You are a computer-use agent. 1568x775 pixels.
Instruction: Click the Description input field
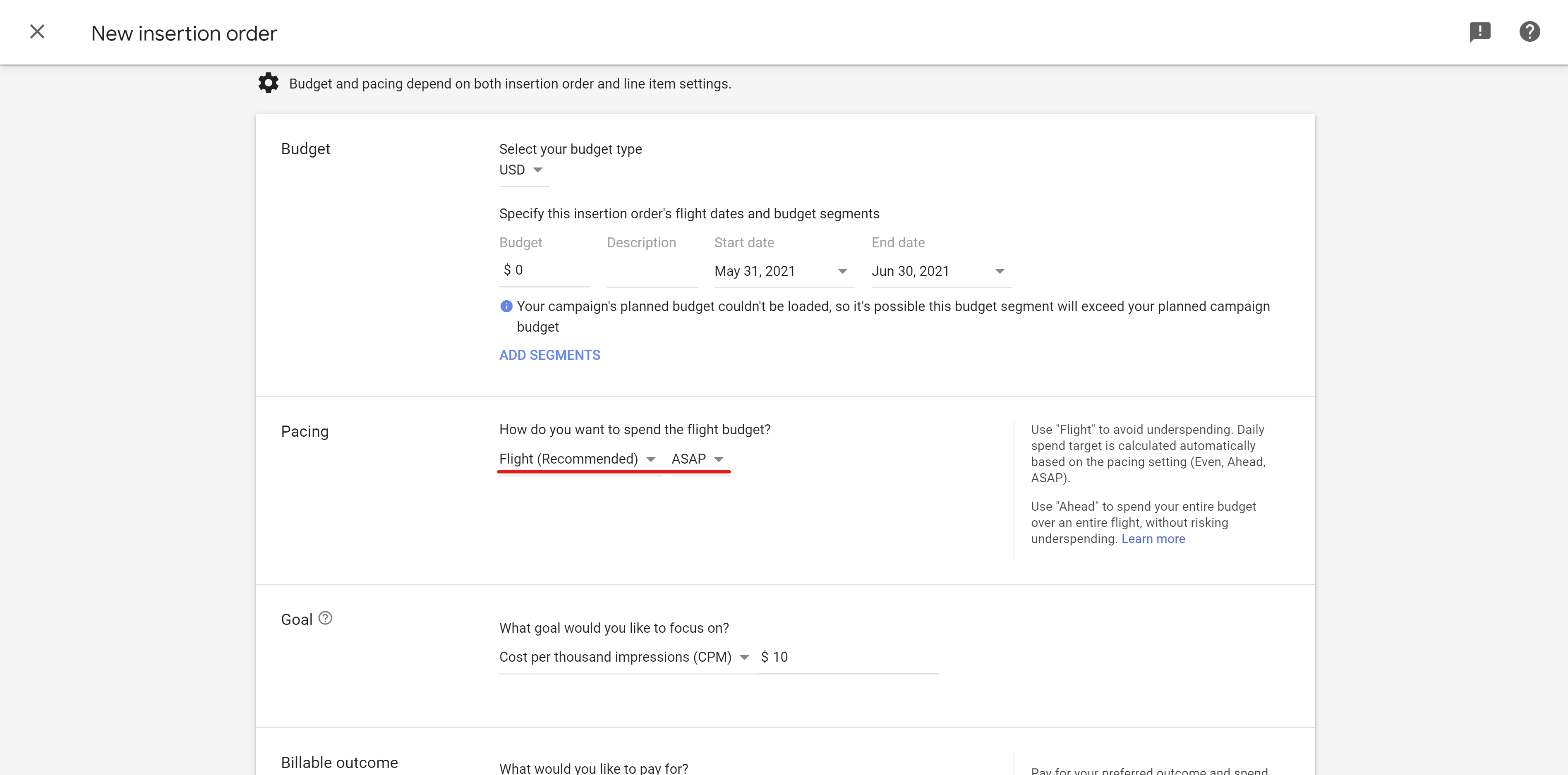[651, 271]
